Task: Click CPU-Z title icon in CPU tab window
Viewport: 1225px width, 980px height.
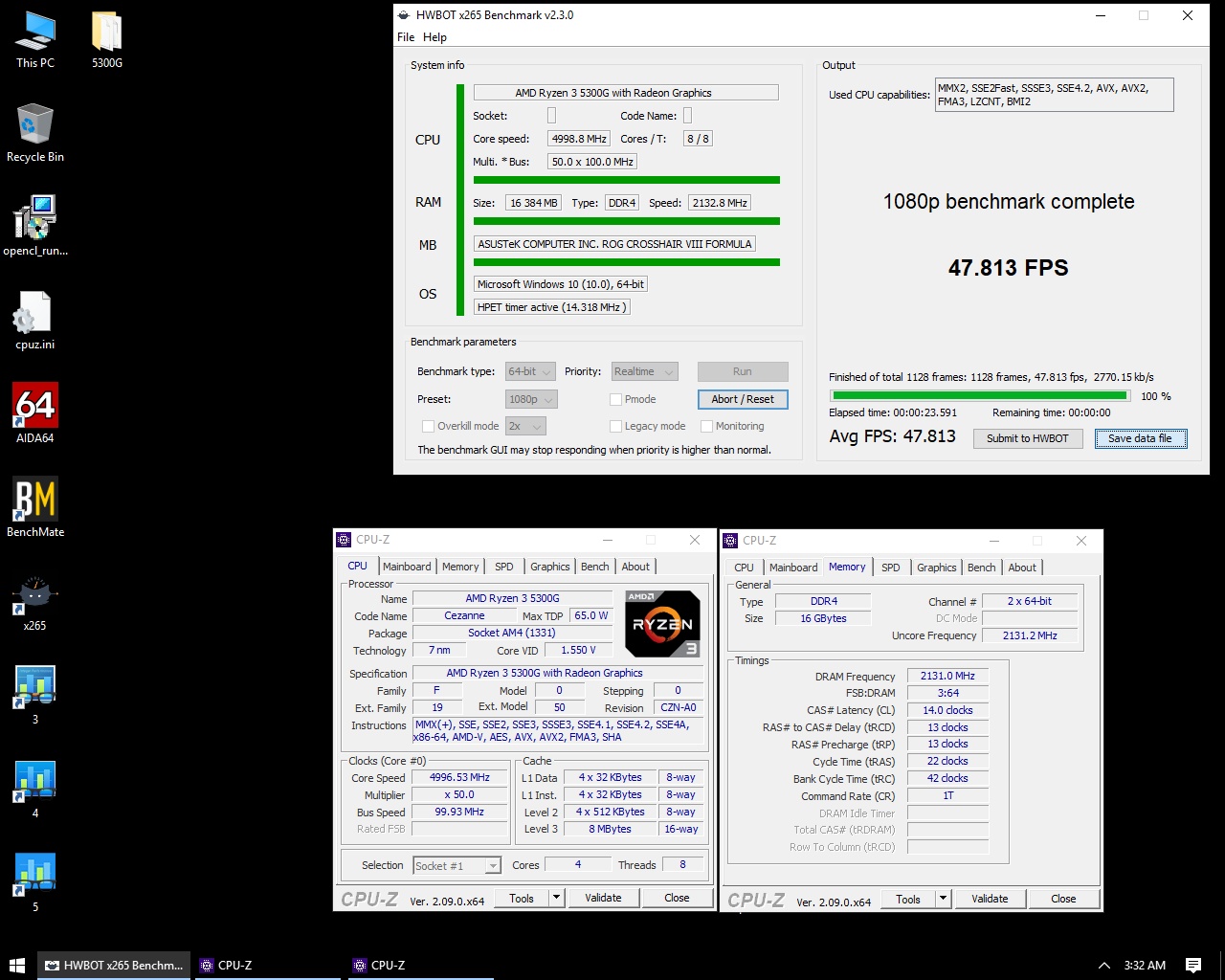Action: (x=345, y=540)
